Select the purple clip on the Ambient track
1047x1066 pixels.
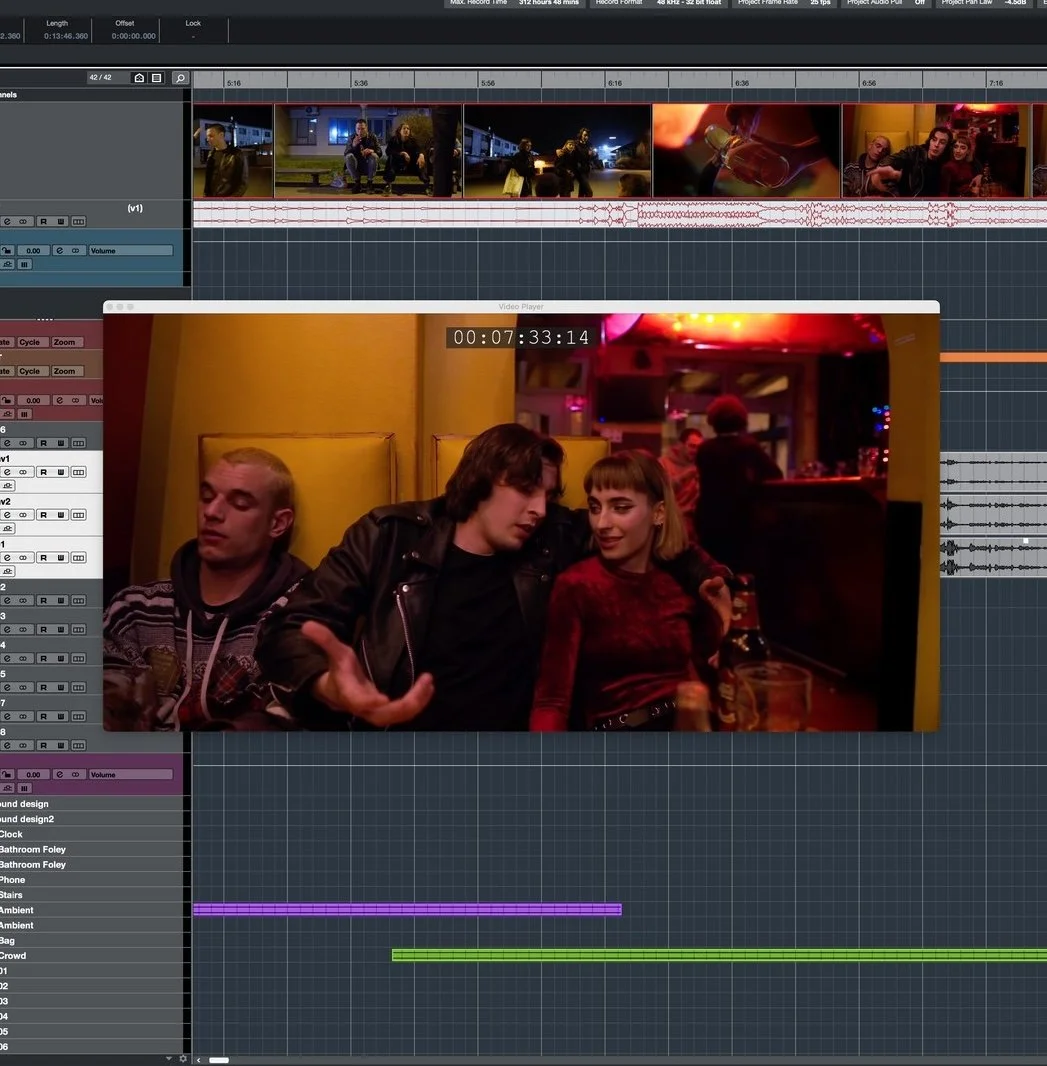(407, 910)
